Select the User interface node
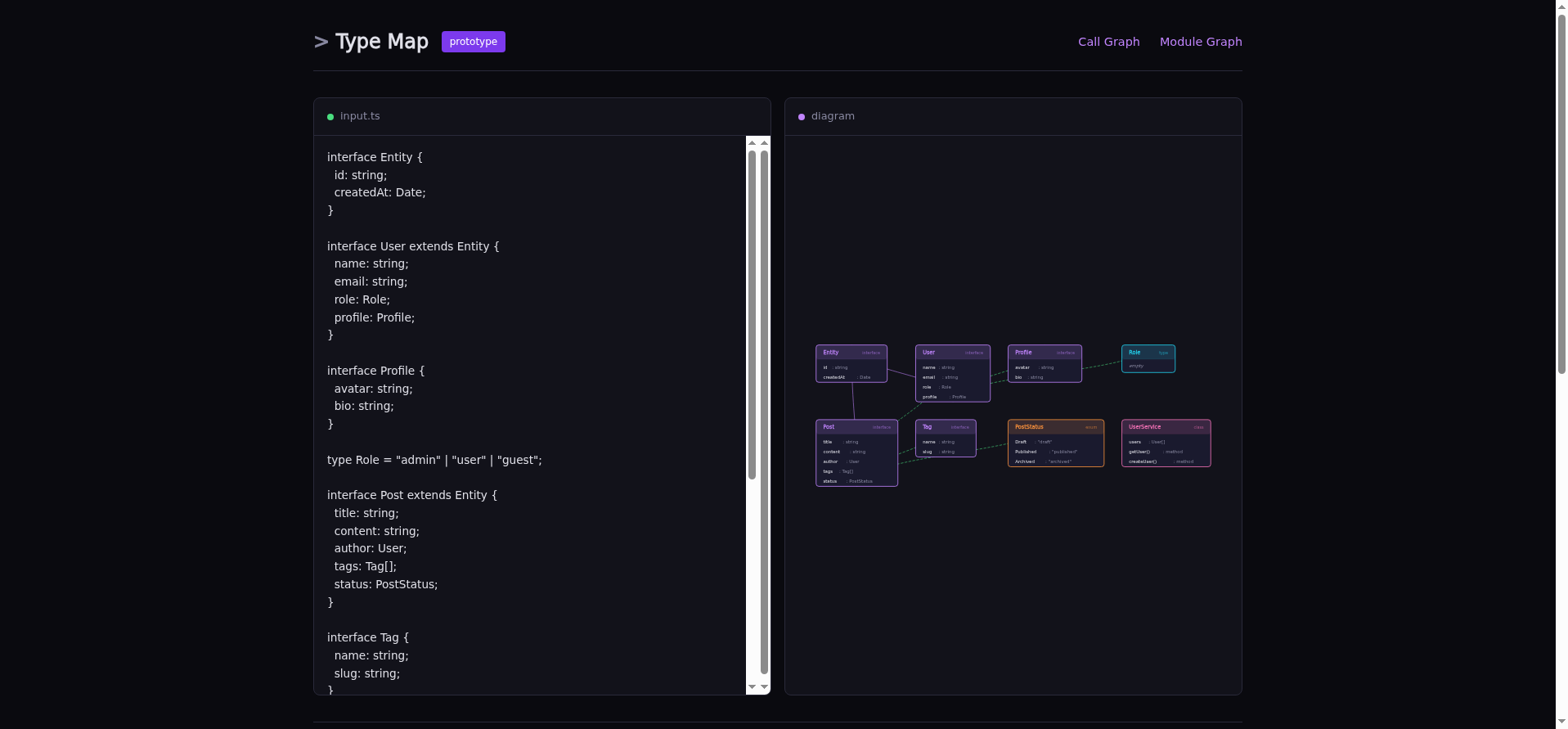This screenshot has width=1568, height=729. [x=952, y=373]
